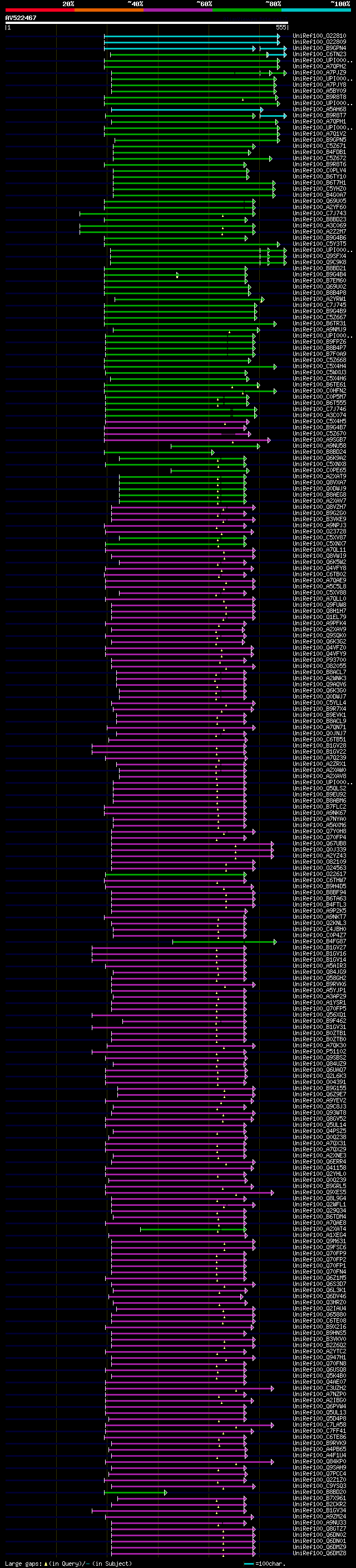Select the UniRef100_B4FD81 label
The height and width of the screenshot is (1568, 356).
tap(319, 152)
